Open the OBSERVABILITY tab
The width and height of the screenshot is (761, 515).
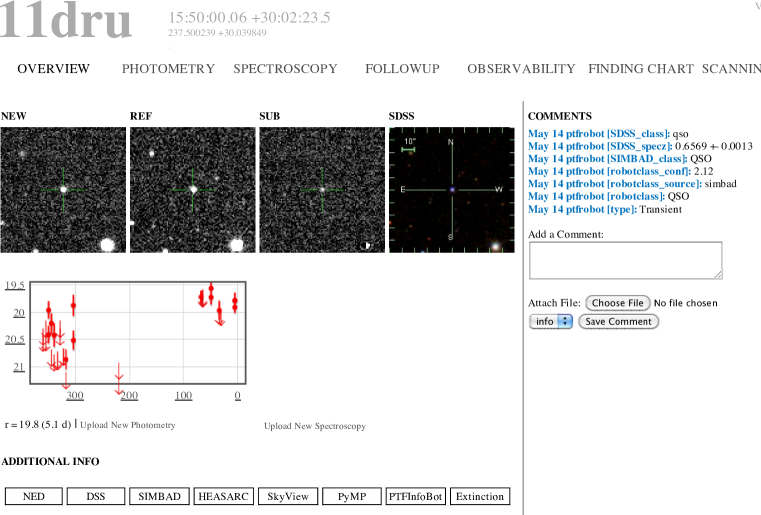pos(520,69)
